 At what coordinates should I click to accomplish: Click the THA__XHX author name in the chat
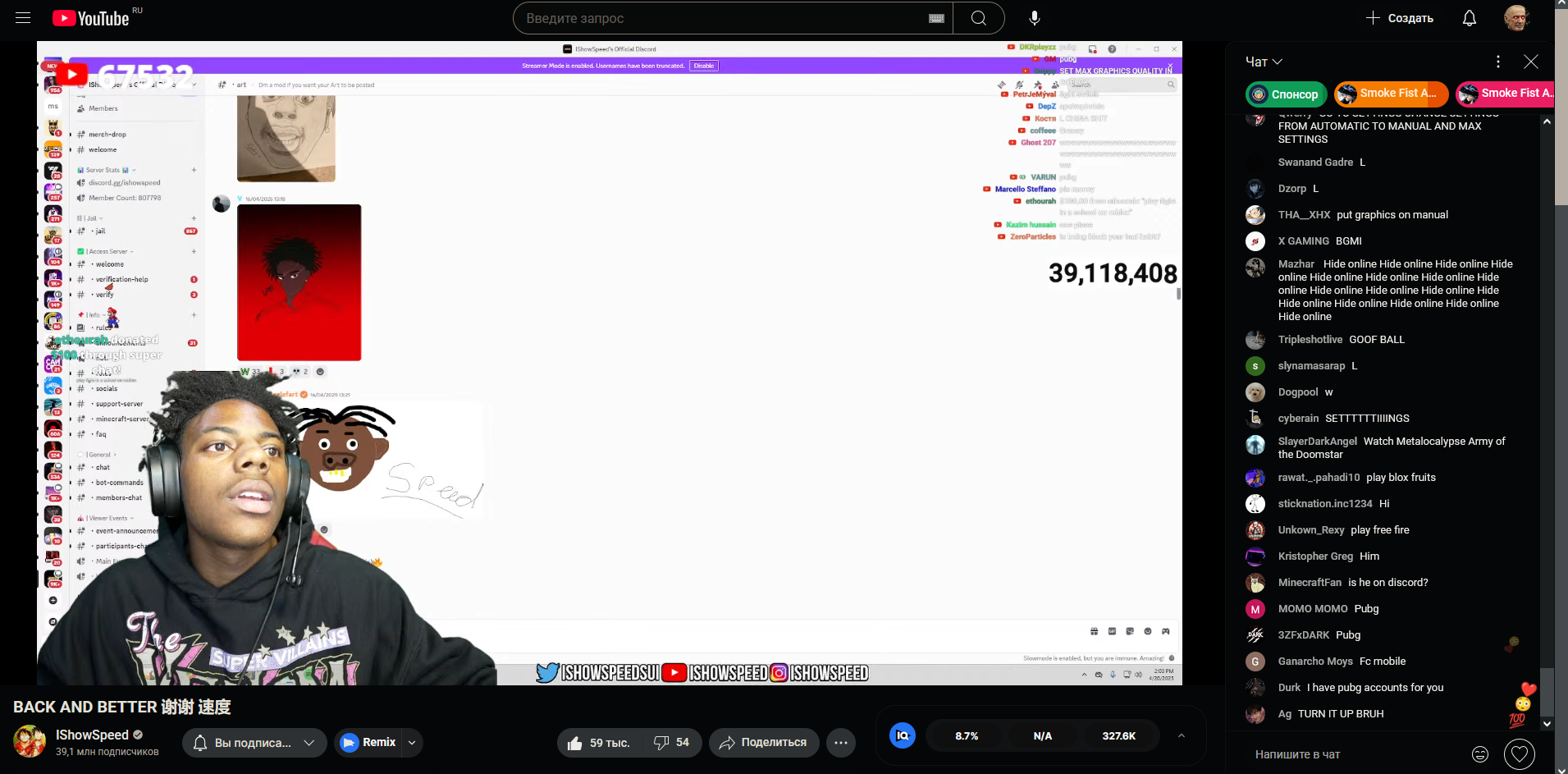click(x=1304, y=215)
